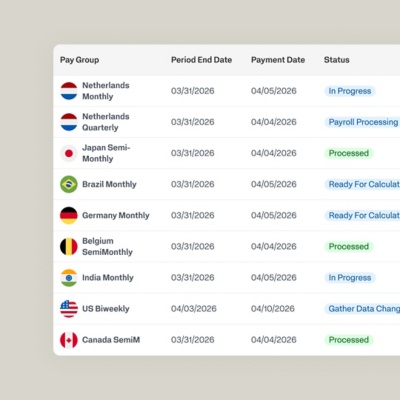Open the Canada SemiM pay group
The width and height of the screenshot is (400, 400).
111,340
